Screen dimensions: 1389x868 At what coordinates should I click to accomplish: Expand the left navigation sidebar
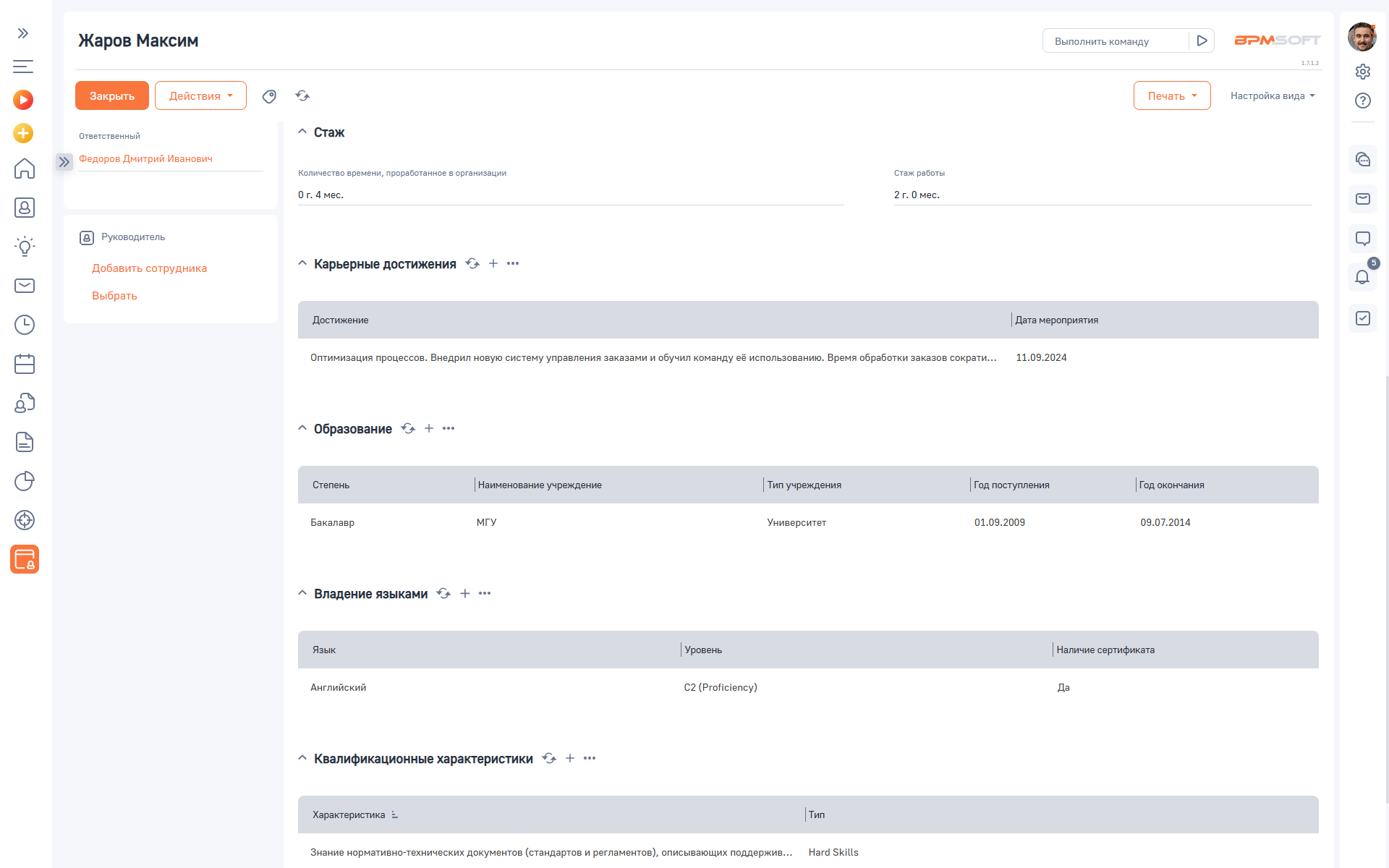click(23, 33)
